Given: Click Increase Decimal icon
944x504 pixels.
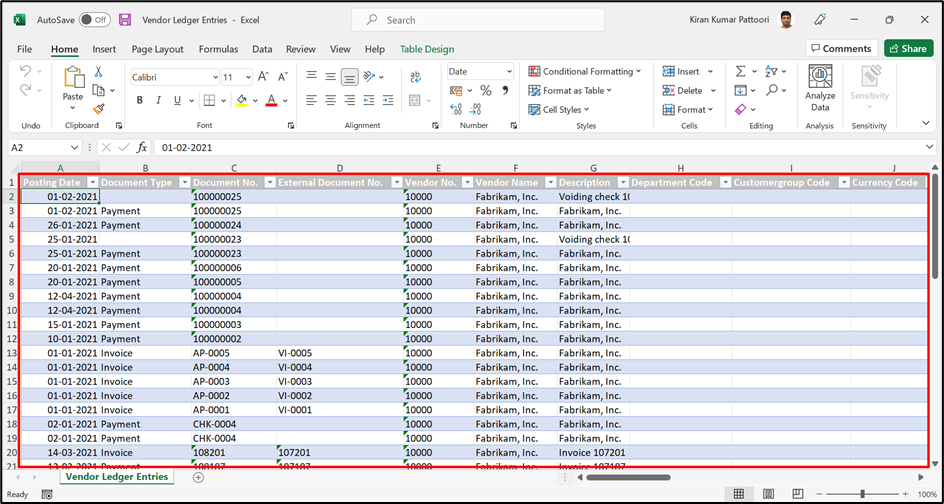Looking at the screenshot, I should pyautogui.click(x=456, y=109).
